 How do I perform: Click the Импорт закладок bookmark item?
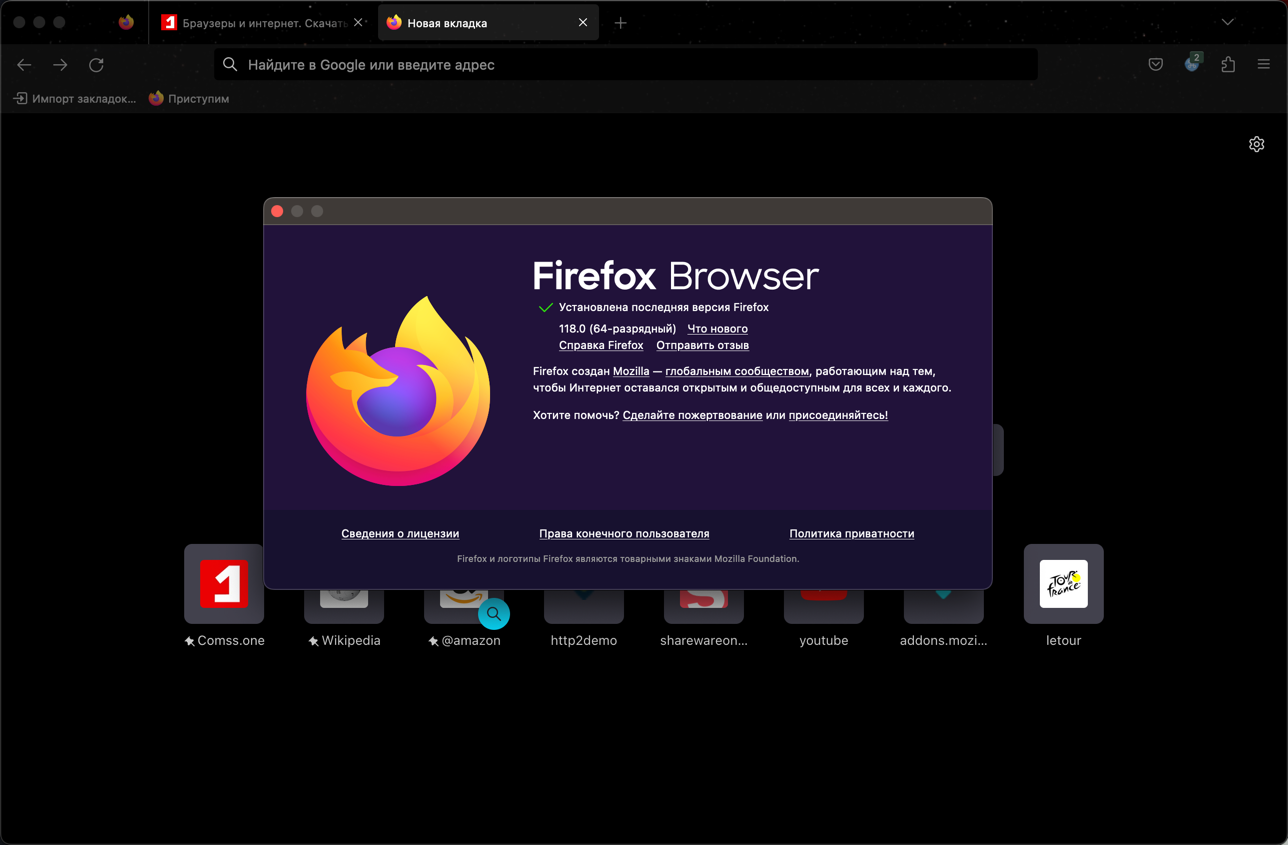(75, 99)
